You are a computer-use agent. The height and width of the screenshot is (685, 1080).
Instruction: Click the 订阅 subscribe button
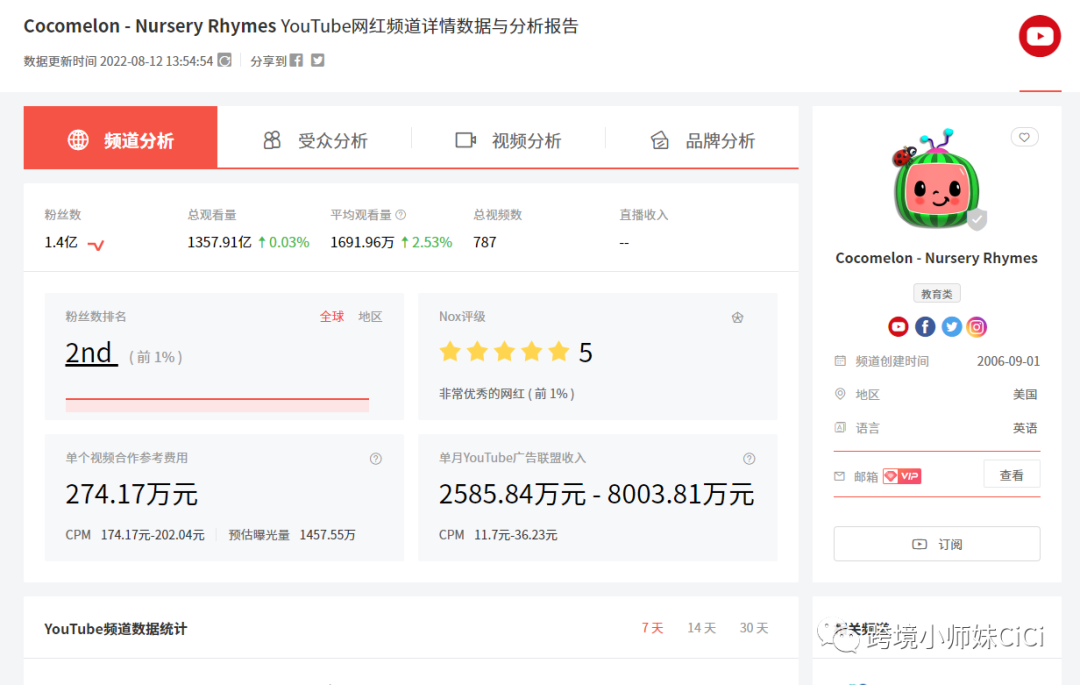click(936, 544)
